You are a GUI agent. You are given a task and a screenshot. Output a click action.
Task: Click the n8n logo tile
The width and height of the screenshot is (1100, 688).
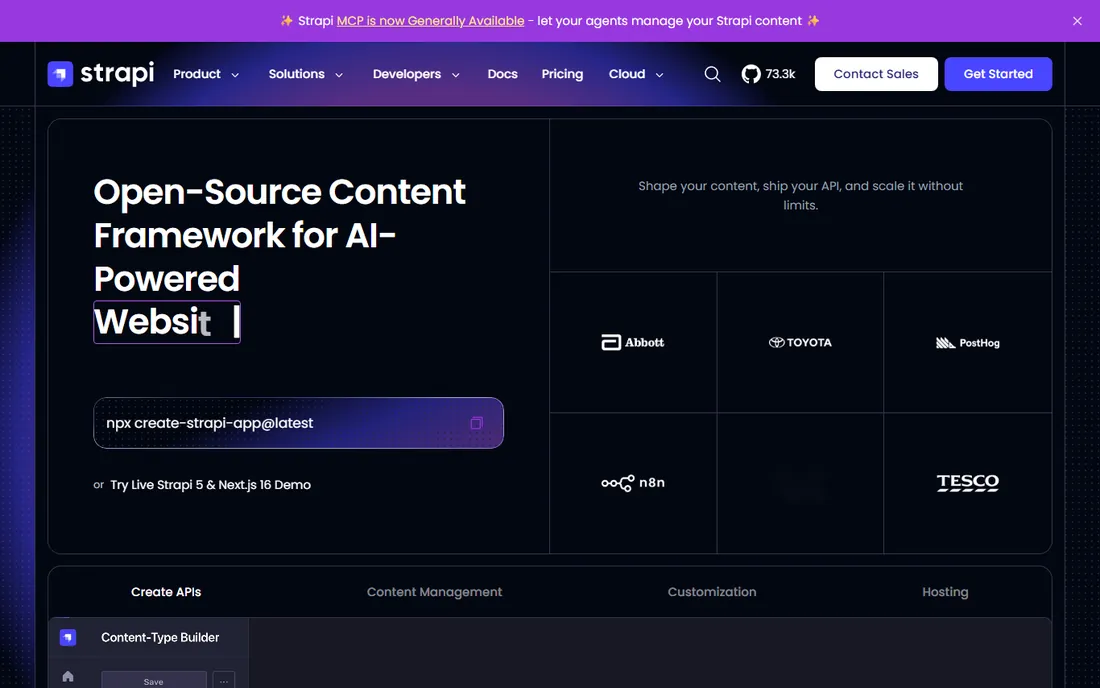pyautogui.click(x=633, y=483)
